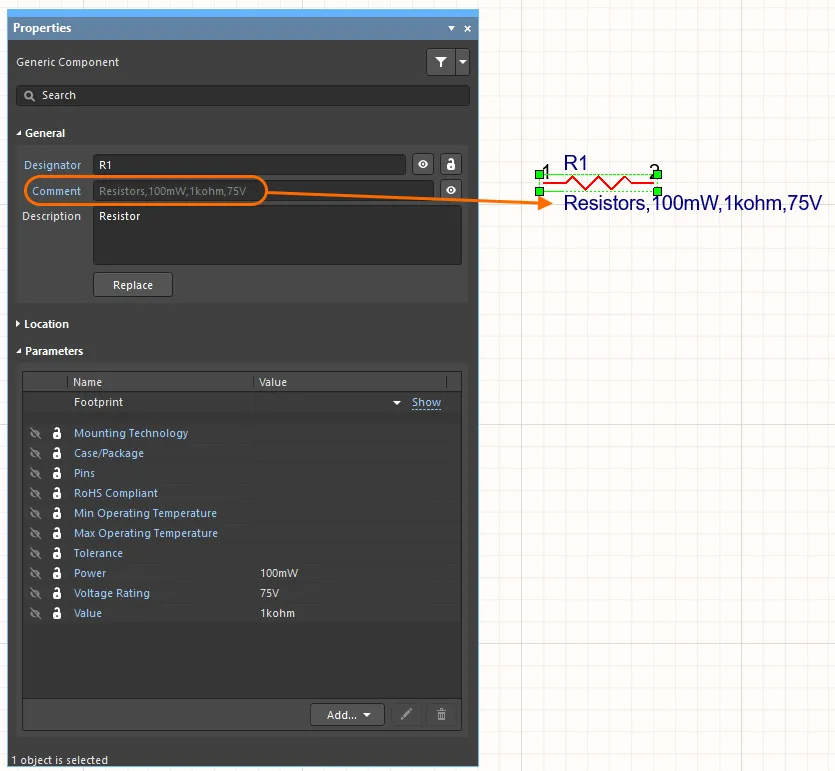Toggle Comment visibility eye icon
This screenshot has width=835, height=771.
tap(451, 190)
